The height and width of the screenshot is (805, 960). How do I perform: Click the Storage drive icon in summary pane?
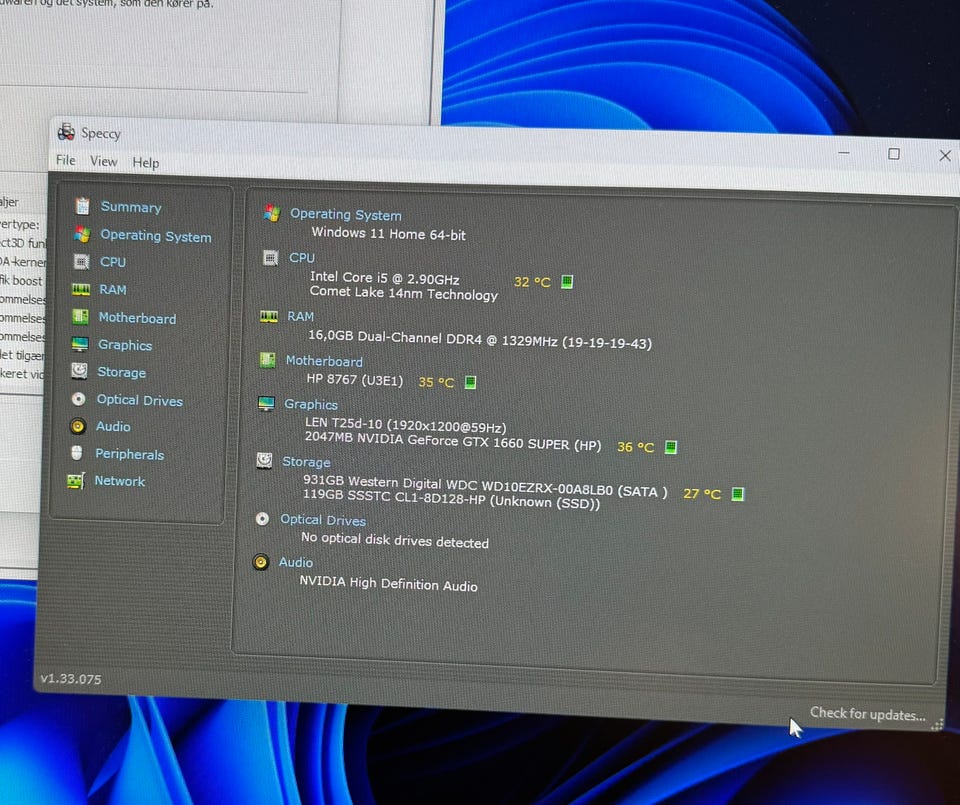264,460
